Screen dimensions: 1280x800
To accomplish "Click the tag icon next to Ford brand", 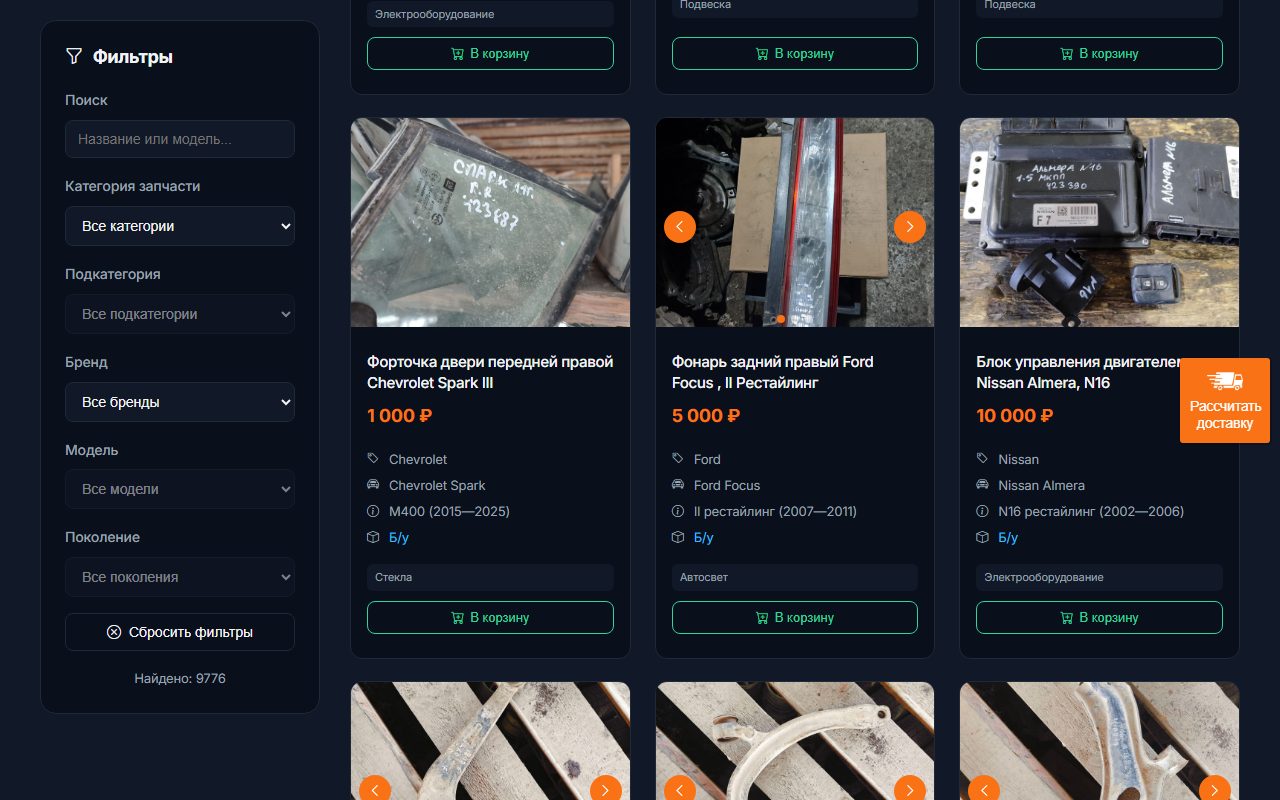I will [x=678, y=459].
